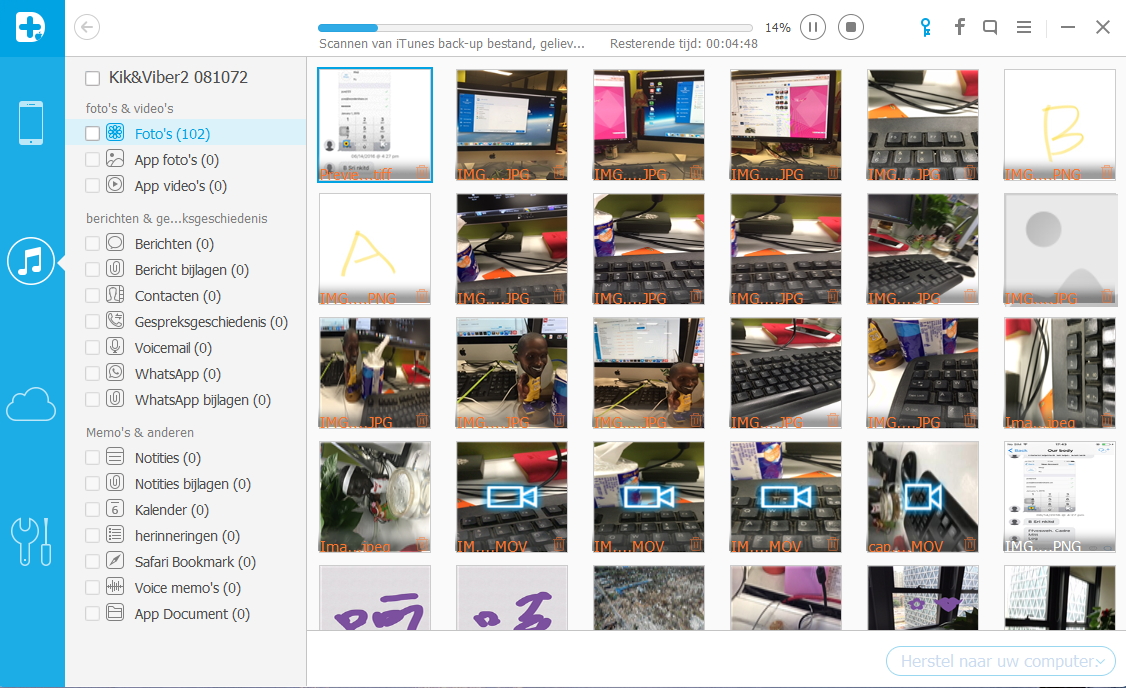Click the Foto's flower icon

click(x=115, y=132)
